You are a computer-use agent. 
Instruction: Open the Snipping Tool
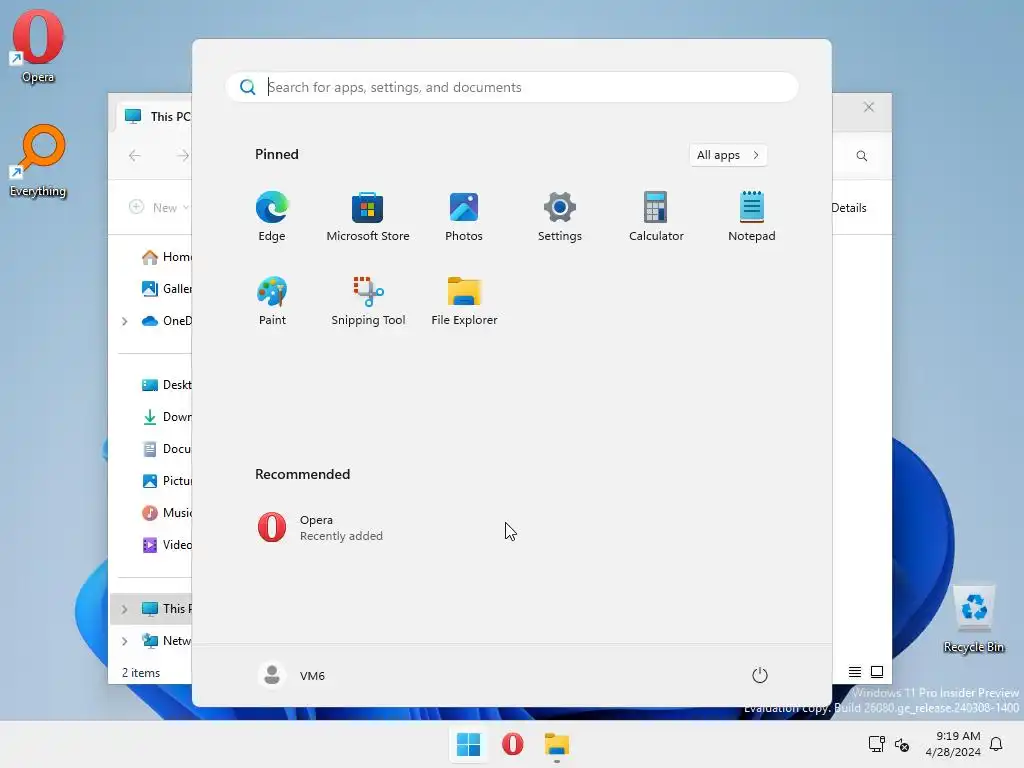coord(368,300)
